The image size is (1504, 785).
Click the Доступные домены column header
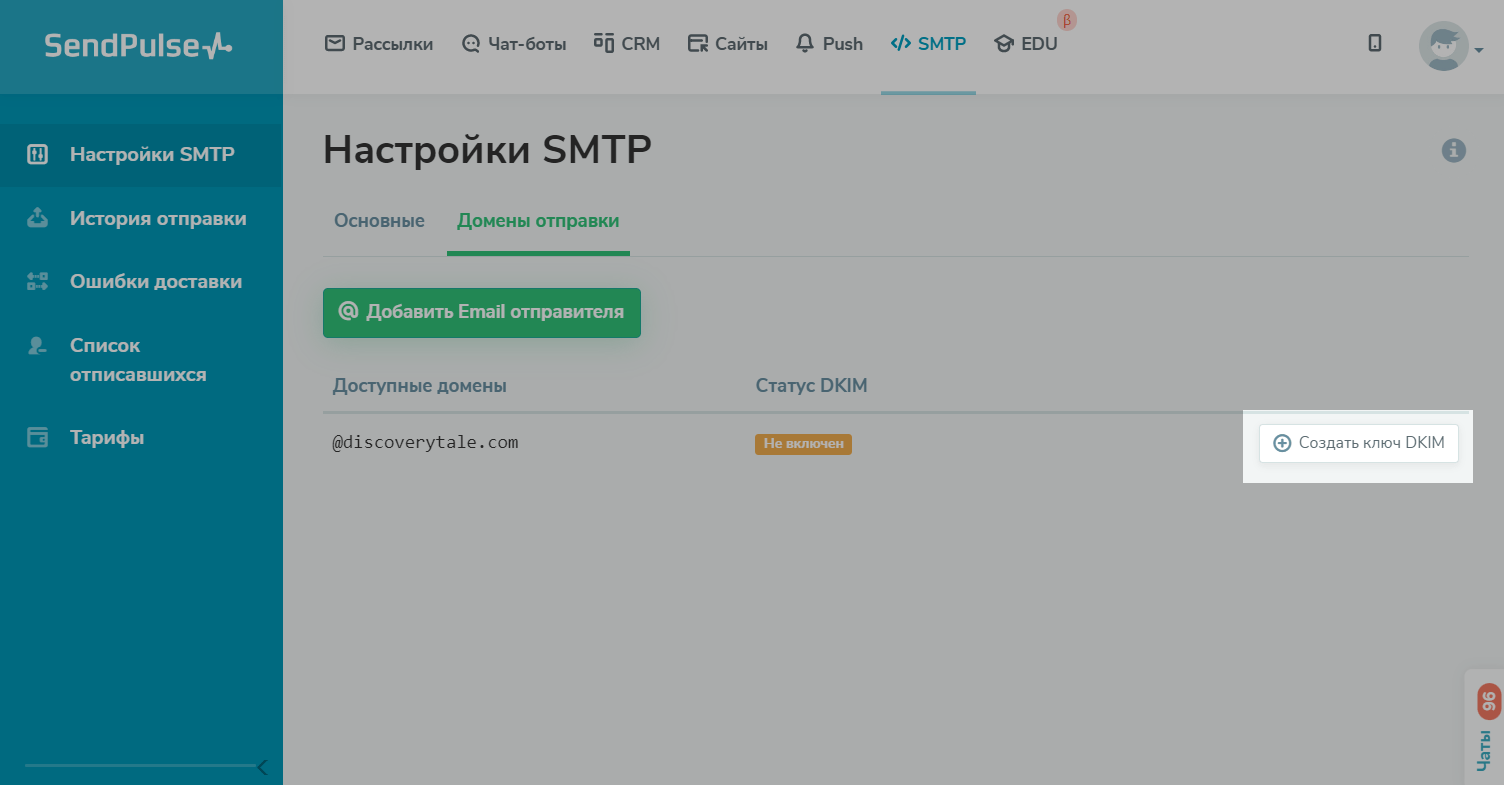420,385
